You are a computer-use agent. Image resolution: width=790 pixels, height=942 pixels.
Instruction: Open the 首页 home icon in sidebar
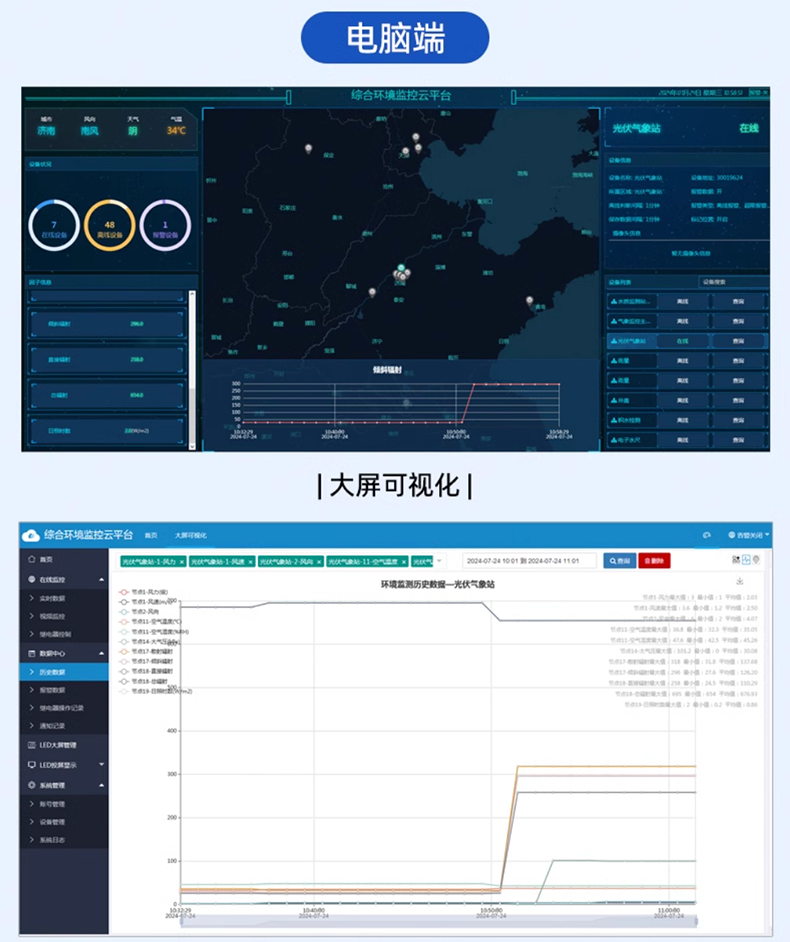click(31, 559)
